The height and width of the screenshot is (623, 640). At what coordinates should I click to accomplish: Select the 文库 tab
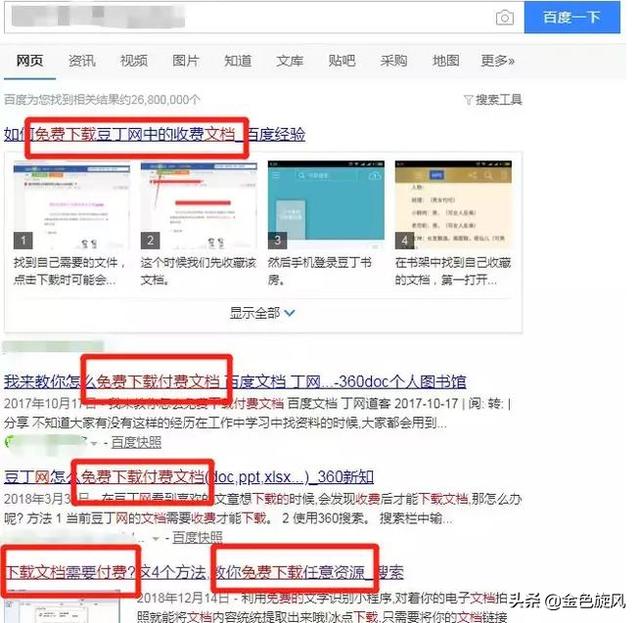tap(290, 61)
